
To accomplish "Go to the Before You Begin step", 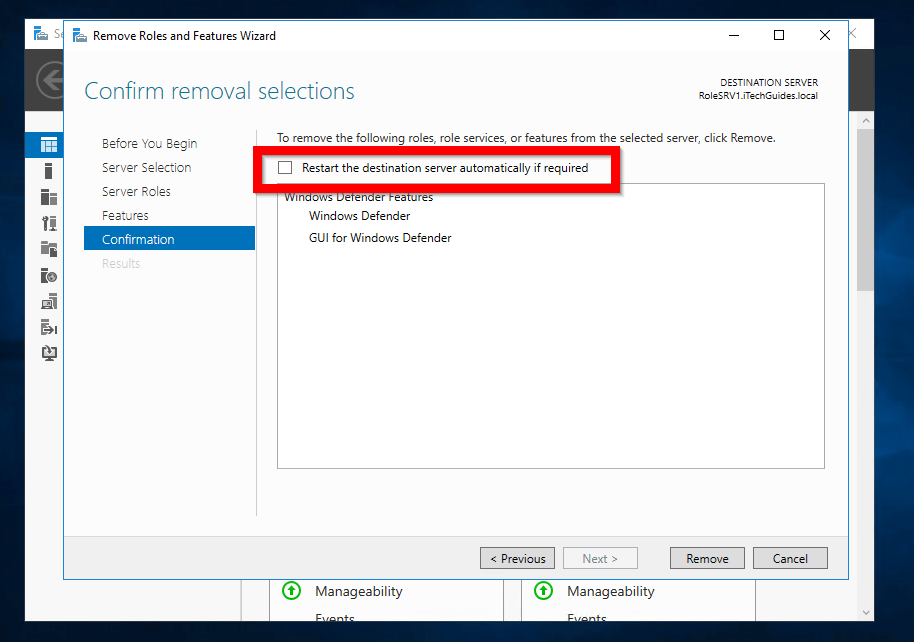I will pos(149,143).
